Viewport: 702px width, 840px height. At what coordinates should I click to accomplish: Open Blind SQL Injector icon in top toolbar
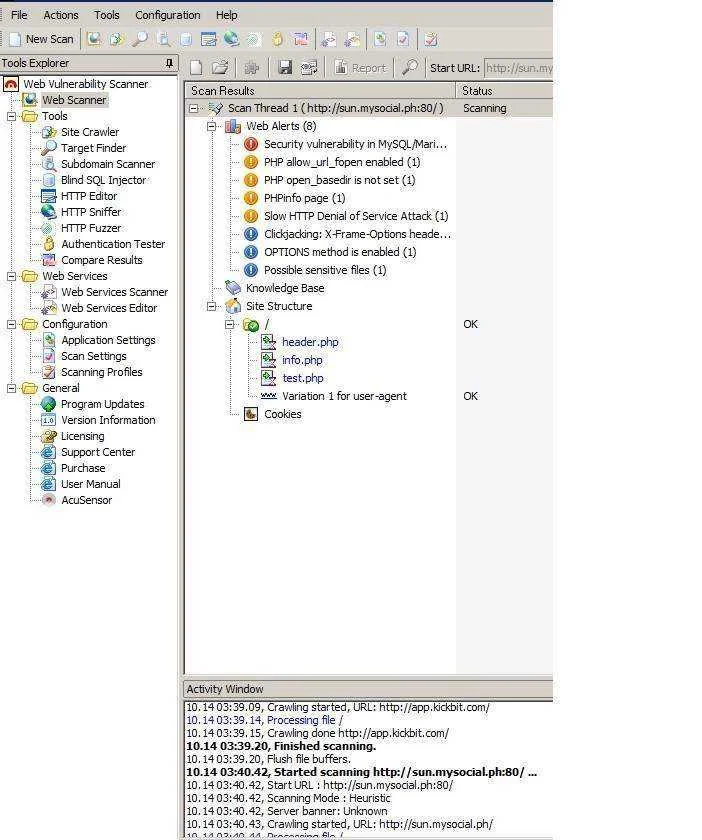[186, 39]
